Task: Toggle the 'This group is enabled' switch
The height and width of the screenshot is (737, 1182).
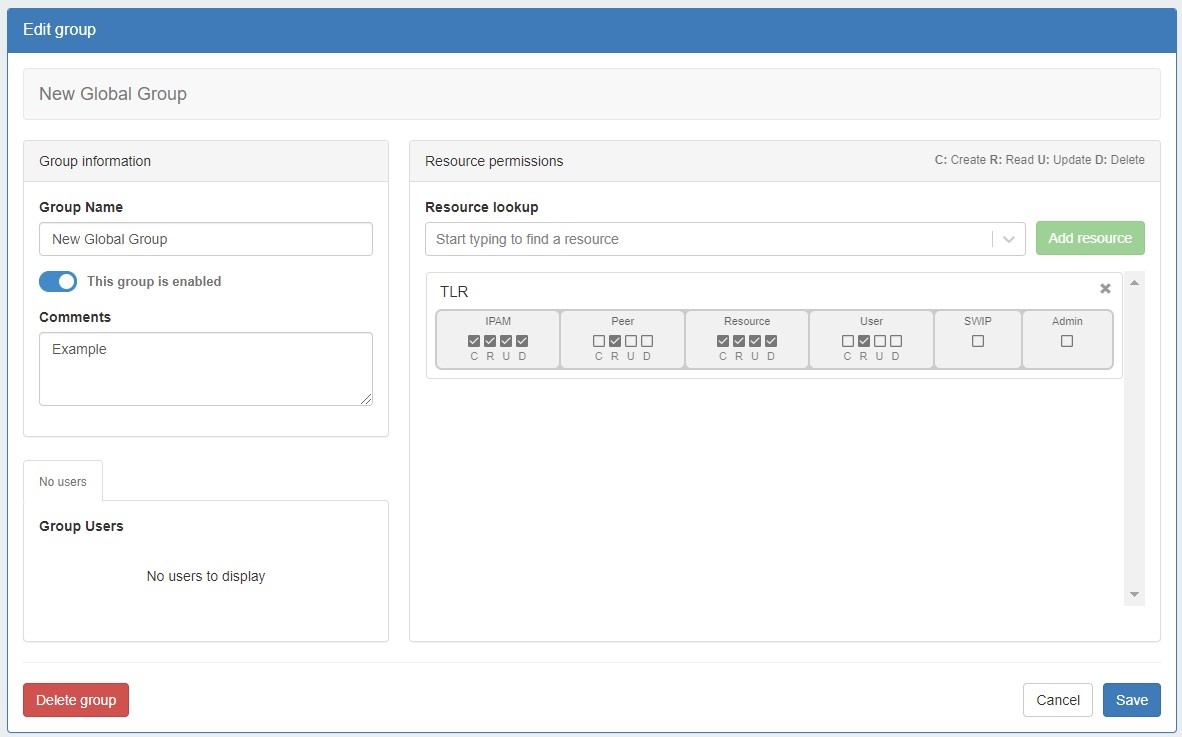Action: pyautogui.click(x=58, y=282)
